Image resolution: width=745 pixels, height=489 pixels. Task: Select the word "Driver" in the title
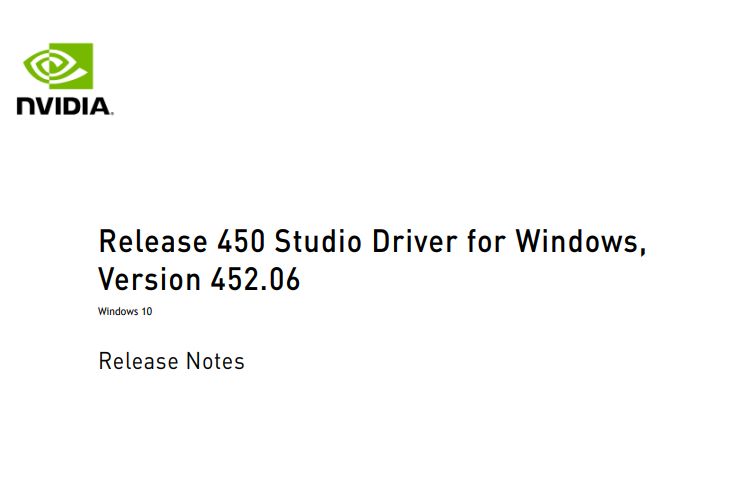pyautogui.click(x=415, y=241)
